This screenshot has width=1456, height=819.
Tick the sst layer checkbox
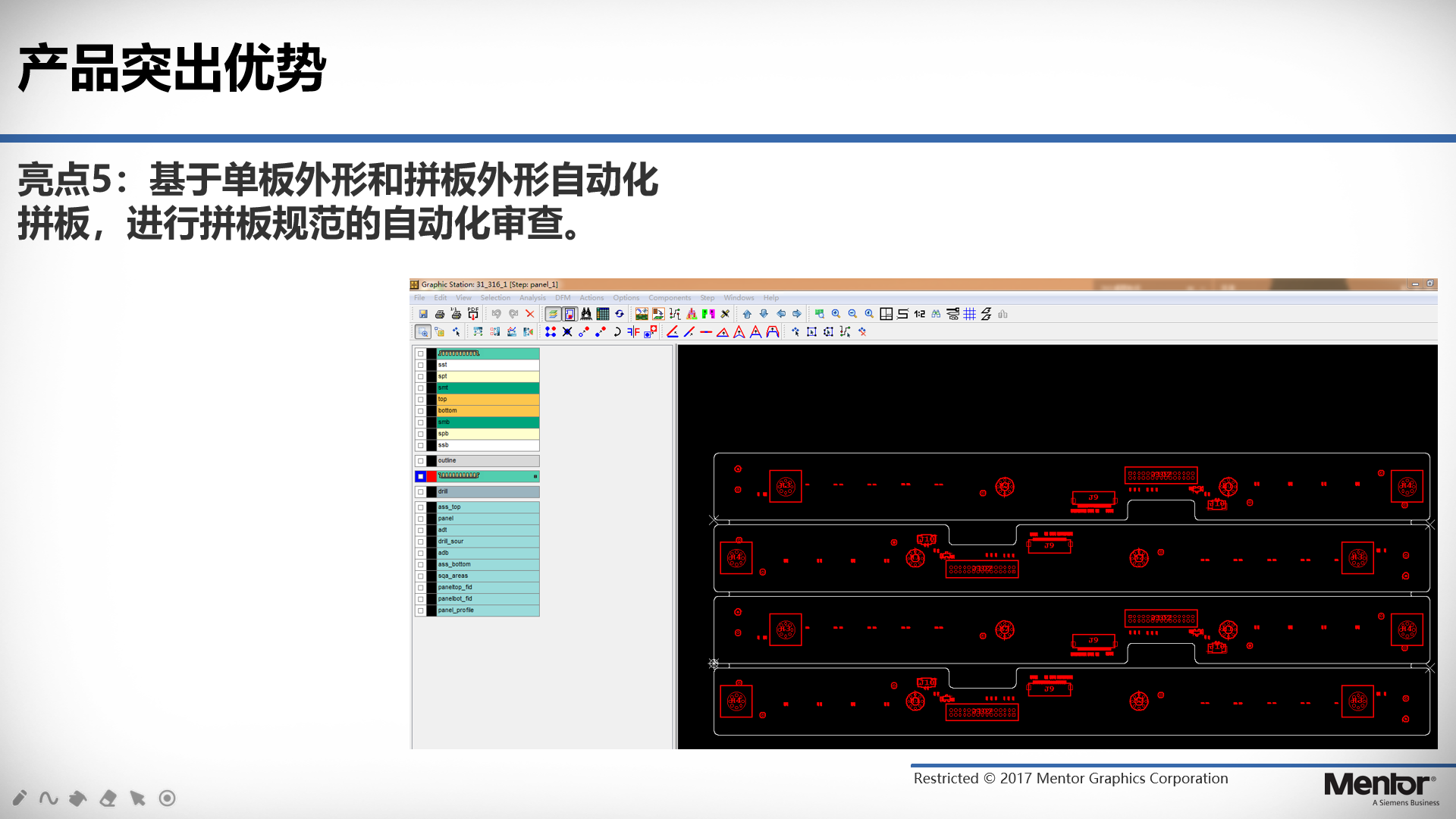point(421,366)
